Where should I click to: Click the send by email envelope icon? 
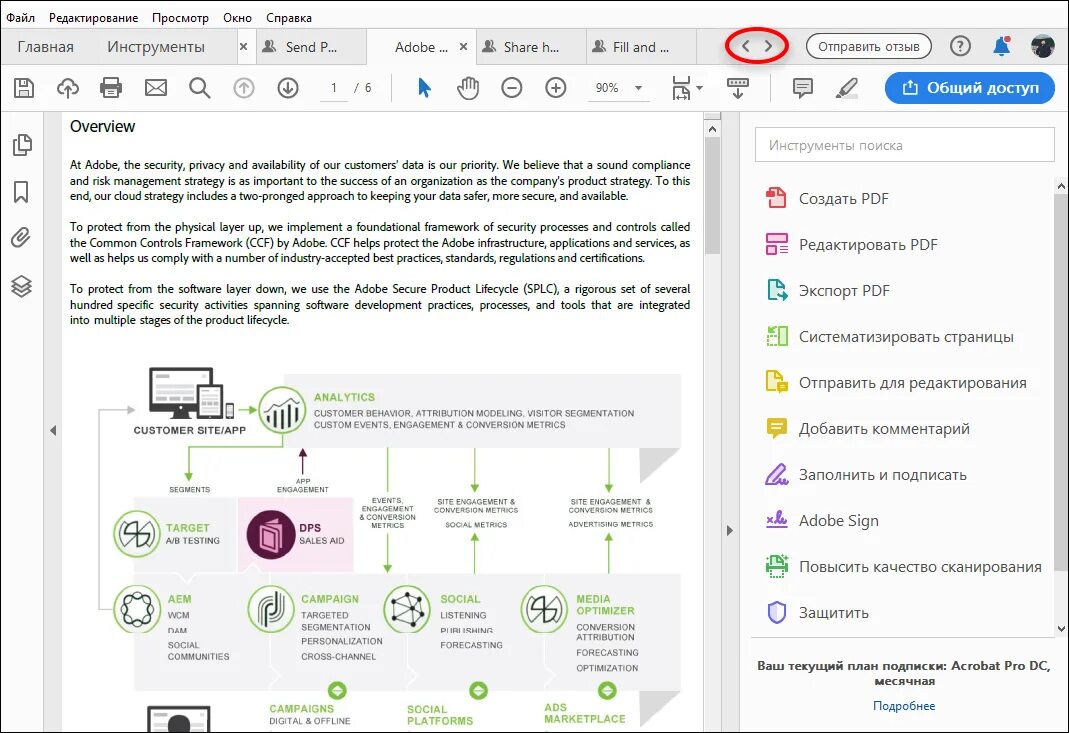click(155, 87)
